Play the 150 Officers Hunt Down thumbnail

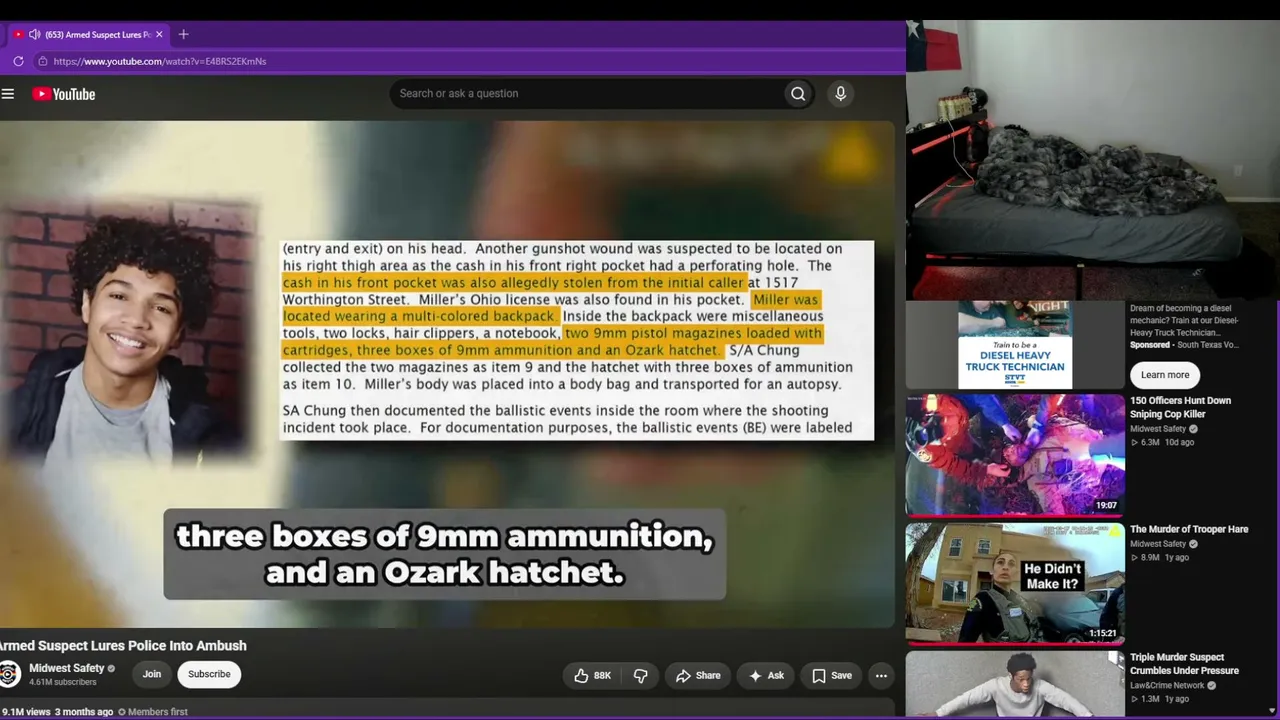[x=1015, y=455]
